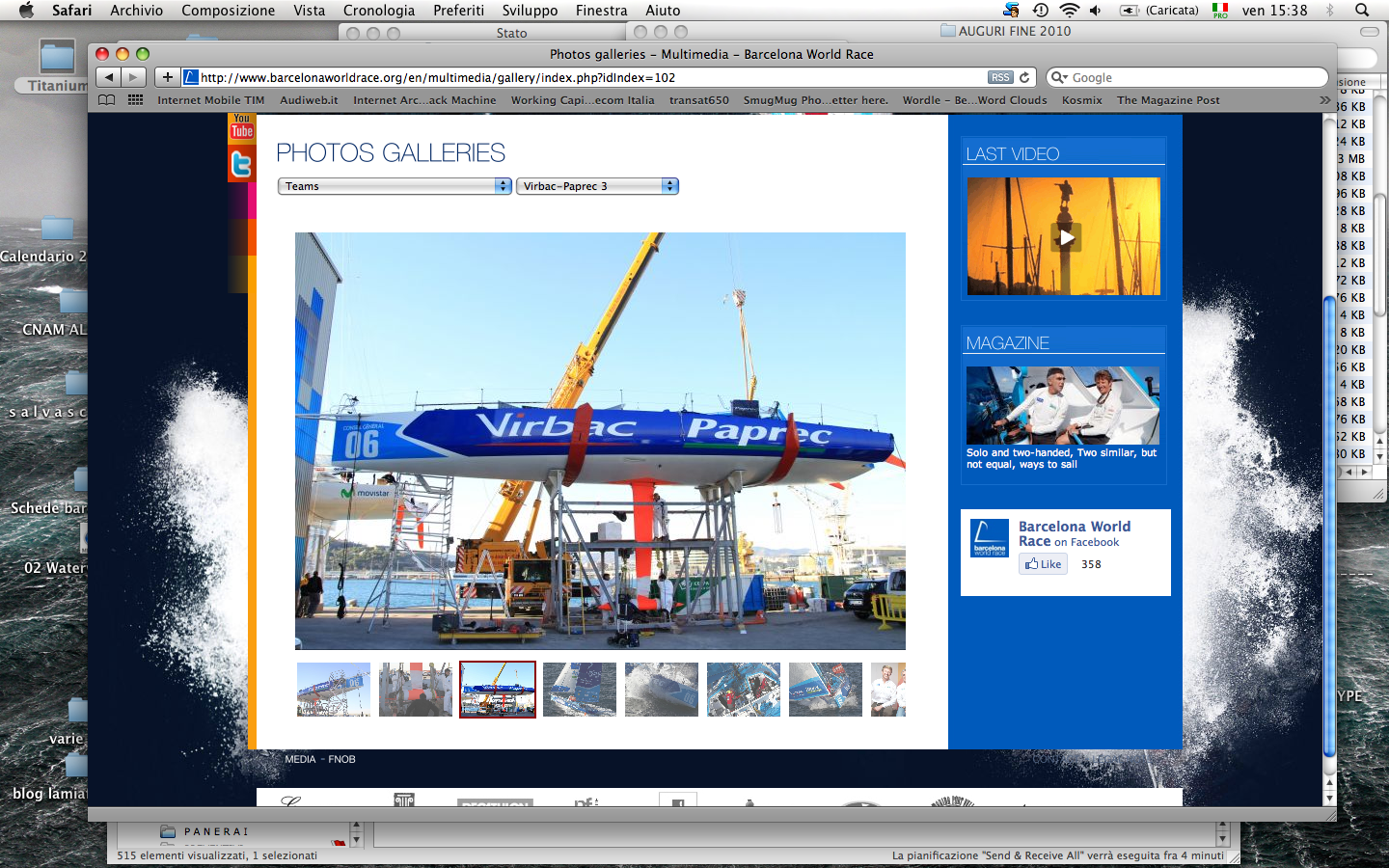
Task: Open the bookmarks book icon
Action: pyautogui.click(x=107, y=99)
